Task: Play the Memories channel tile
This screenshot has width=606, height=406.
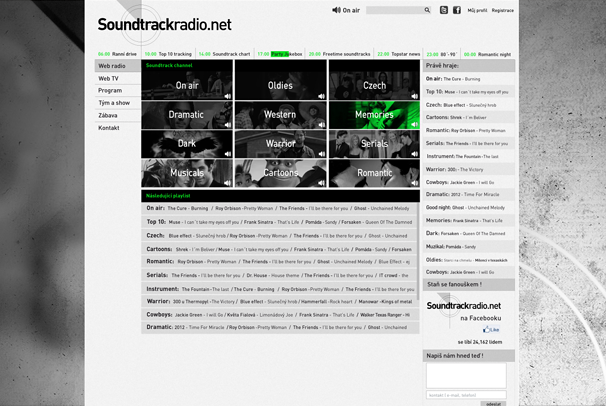Action: point(374,115)
